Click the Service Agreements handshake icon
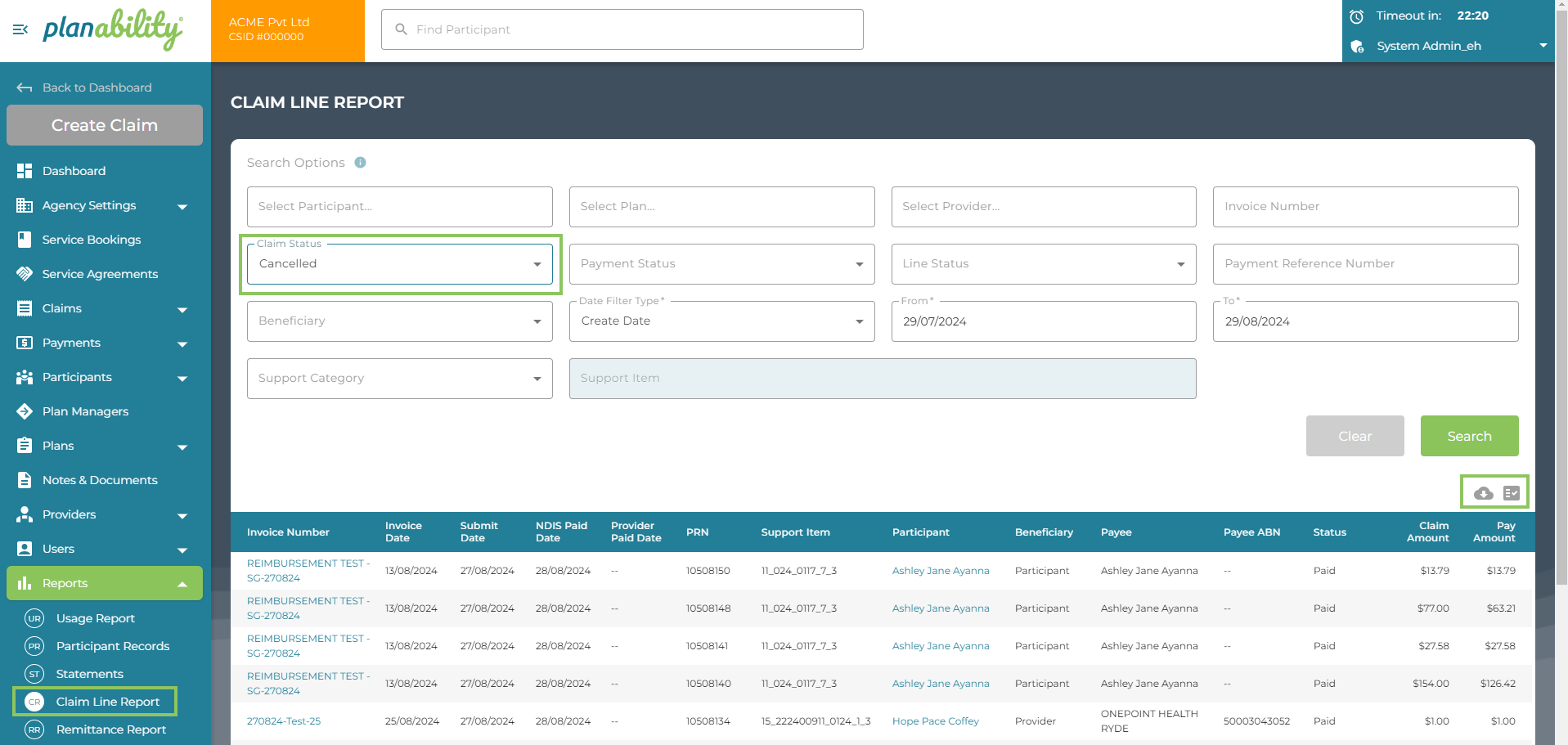1568x745 pixels. 25,274
